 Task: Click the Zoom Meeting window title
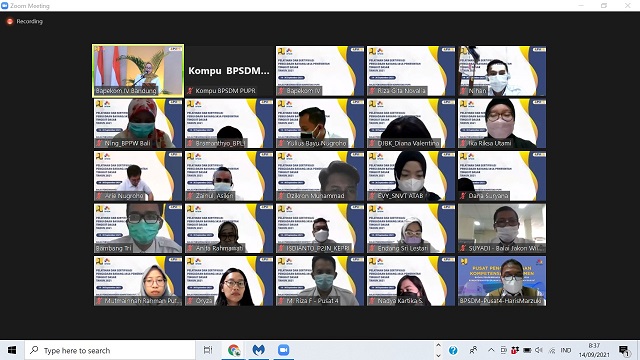(30, 6)
